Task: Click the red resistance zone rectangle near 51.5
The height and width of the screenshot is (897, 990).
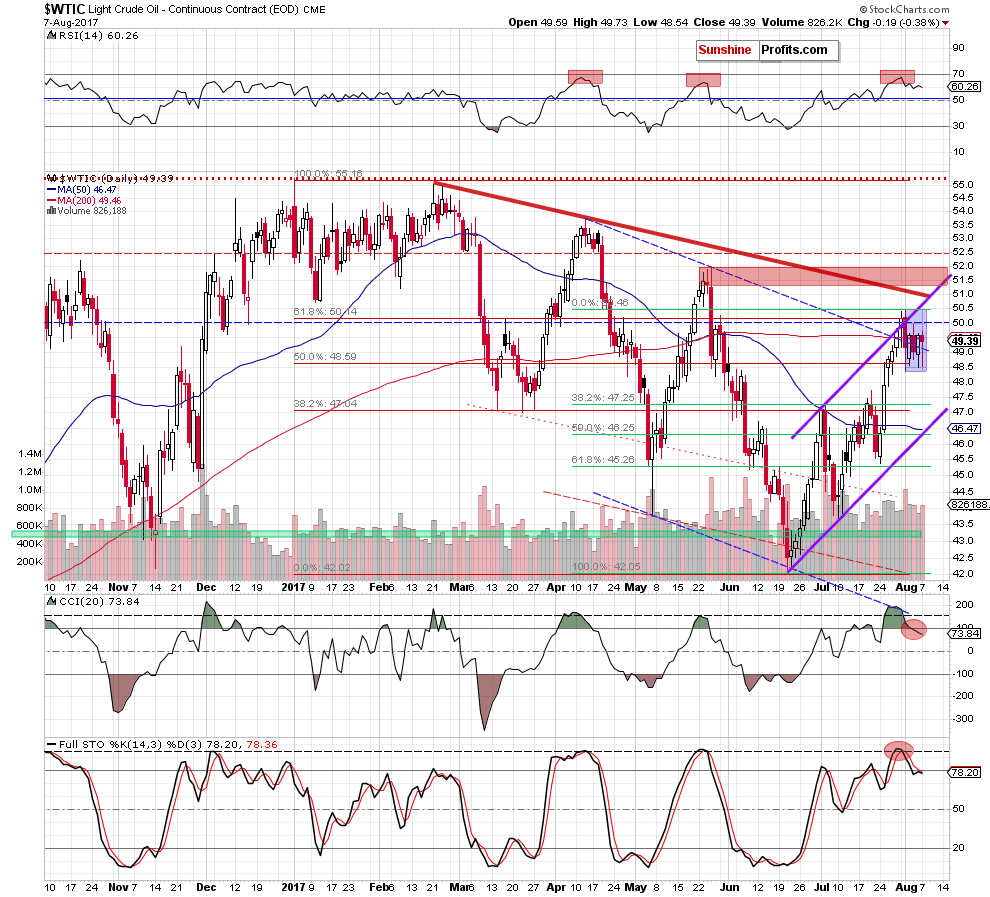Action: point(823,276)
